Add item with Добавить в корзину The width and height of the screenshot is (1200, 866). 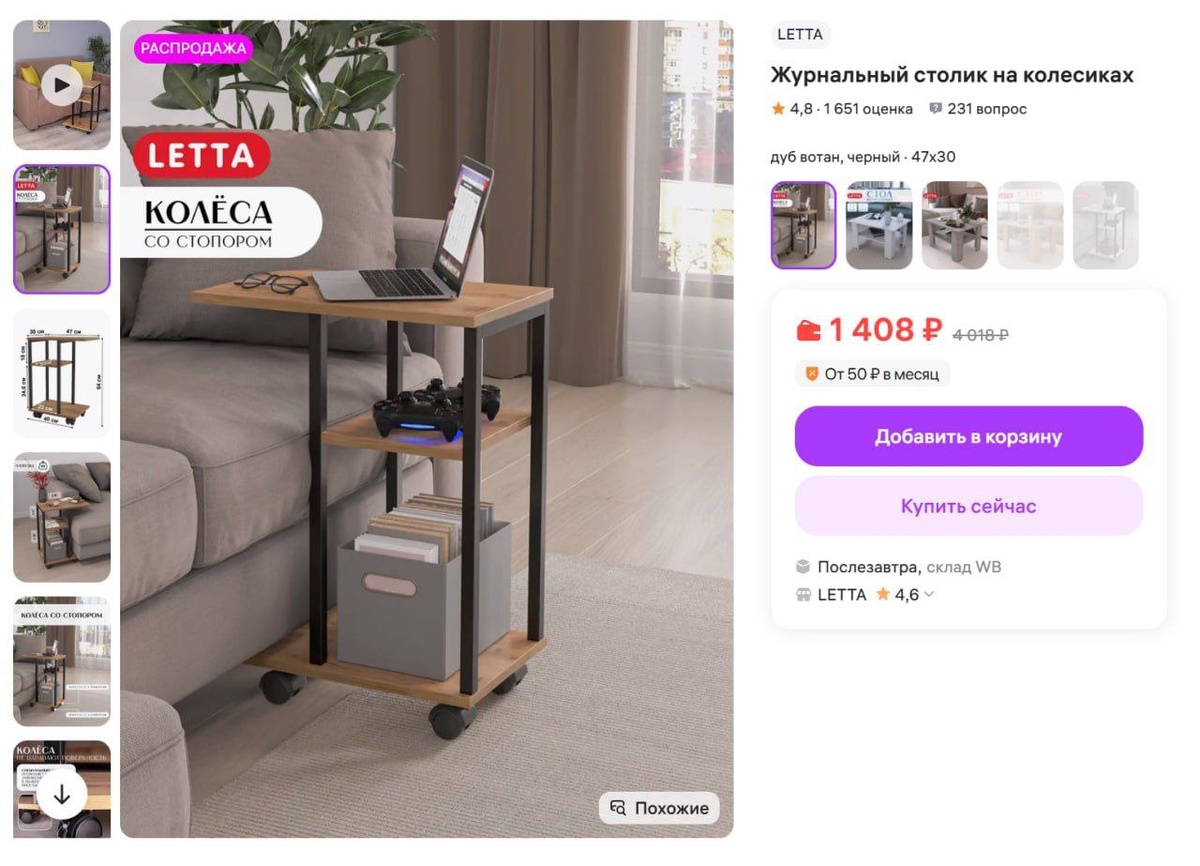pos(969,436)
